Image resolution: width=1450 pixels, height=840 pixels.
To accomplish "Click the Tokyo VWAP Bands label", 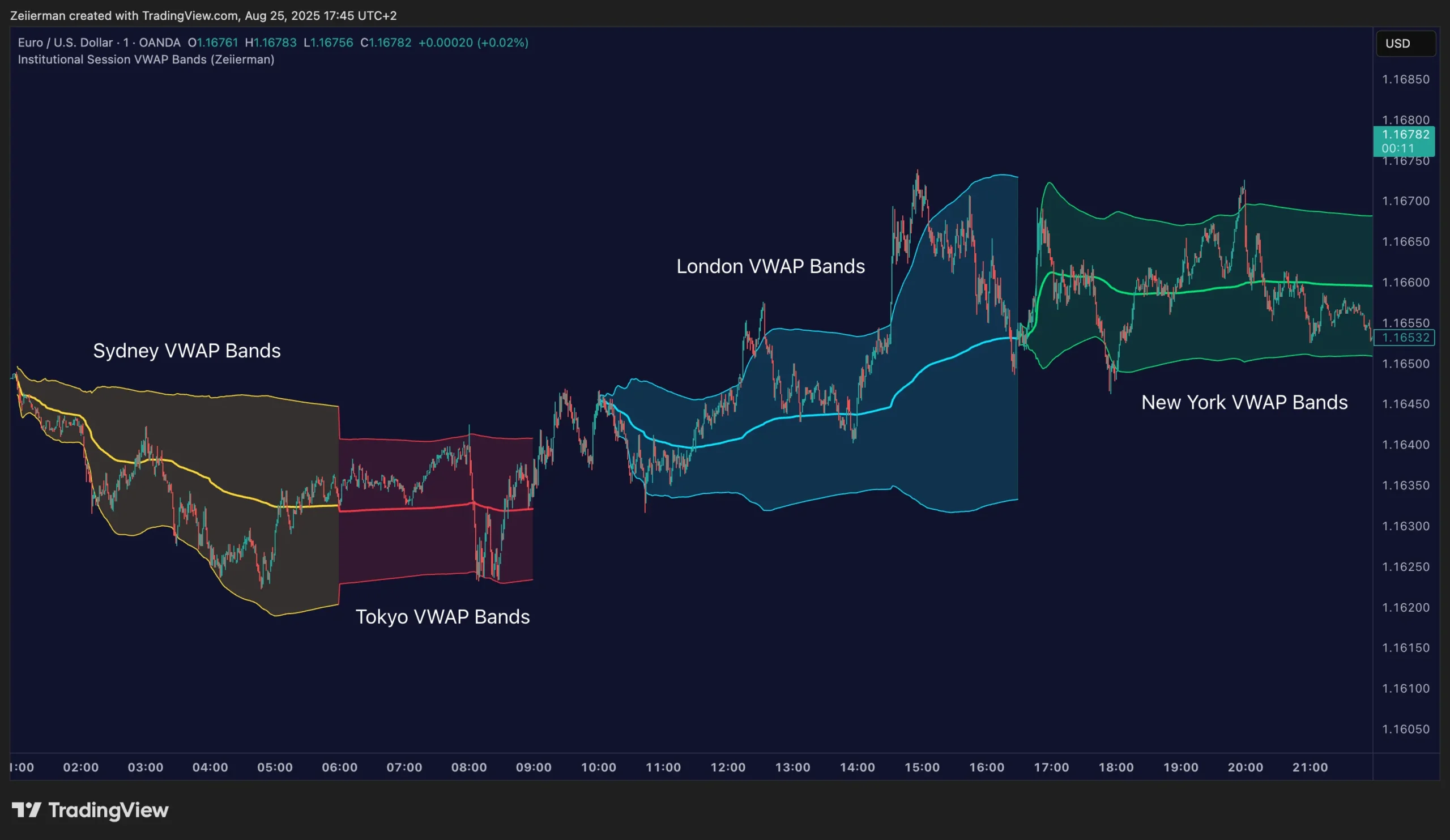I will 442,617.
